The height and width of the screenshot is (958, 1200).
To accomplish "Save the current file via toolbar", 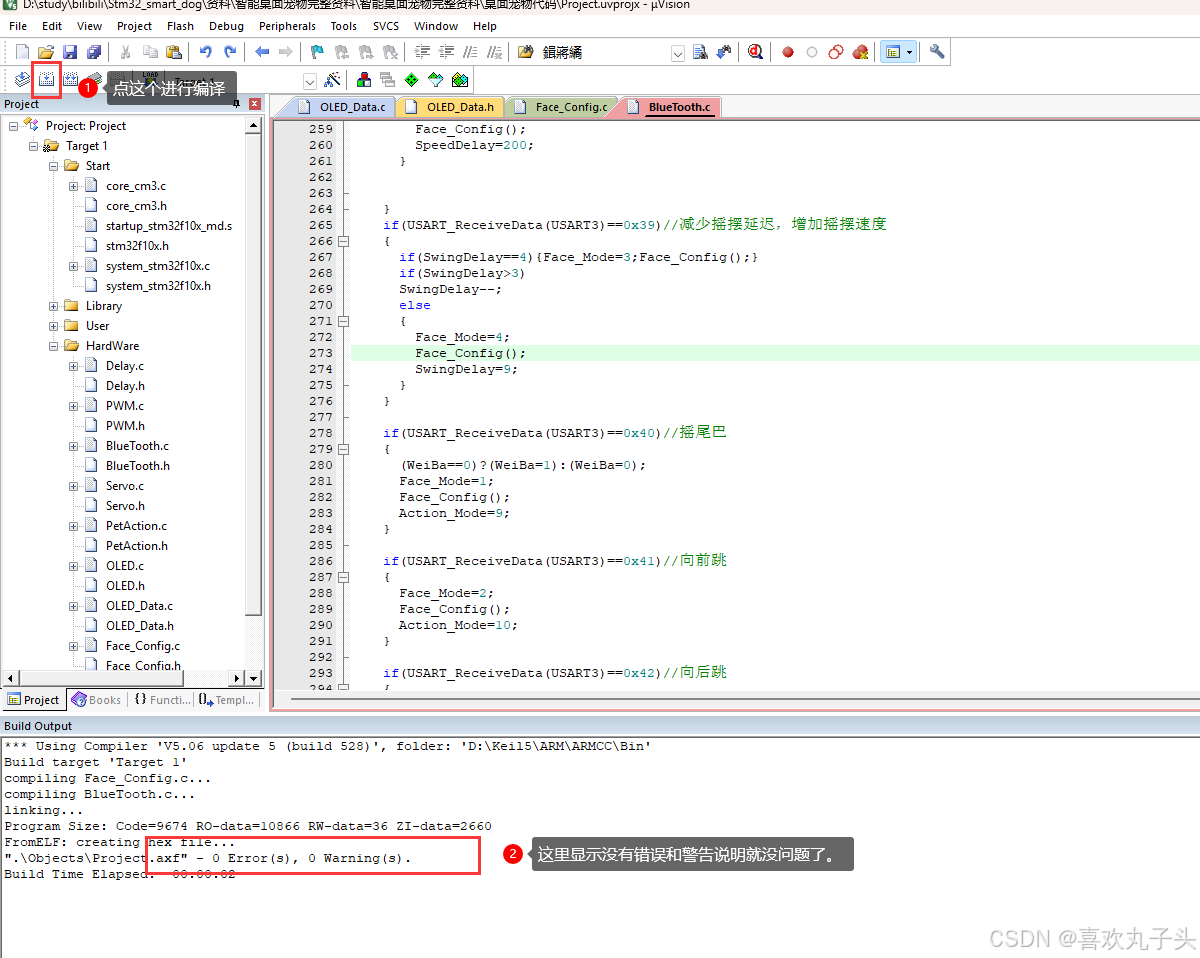I will (70, 52).
